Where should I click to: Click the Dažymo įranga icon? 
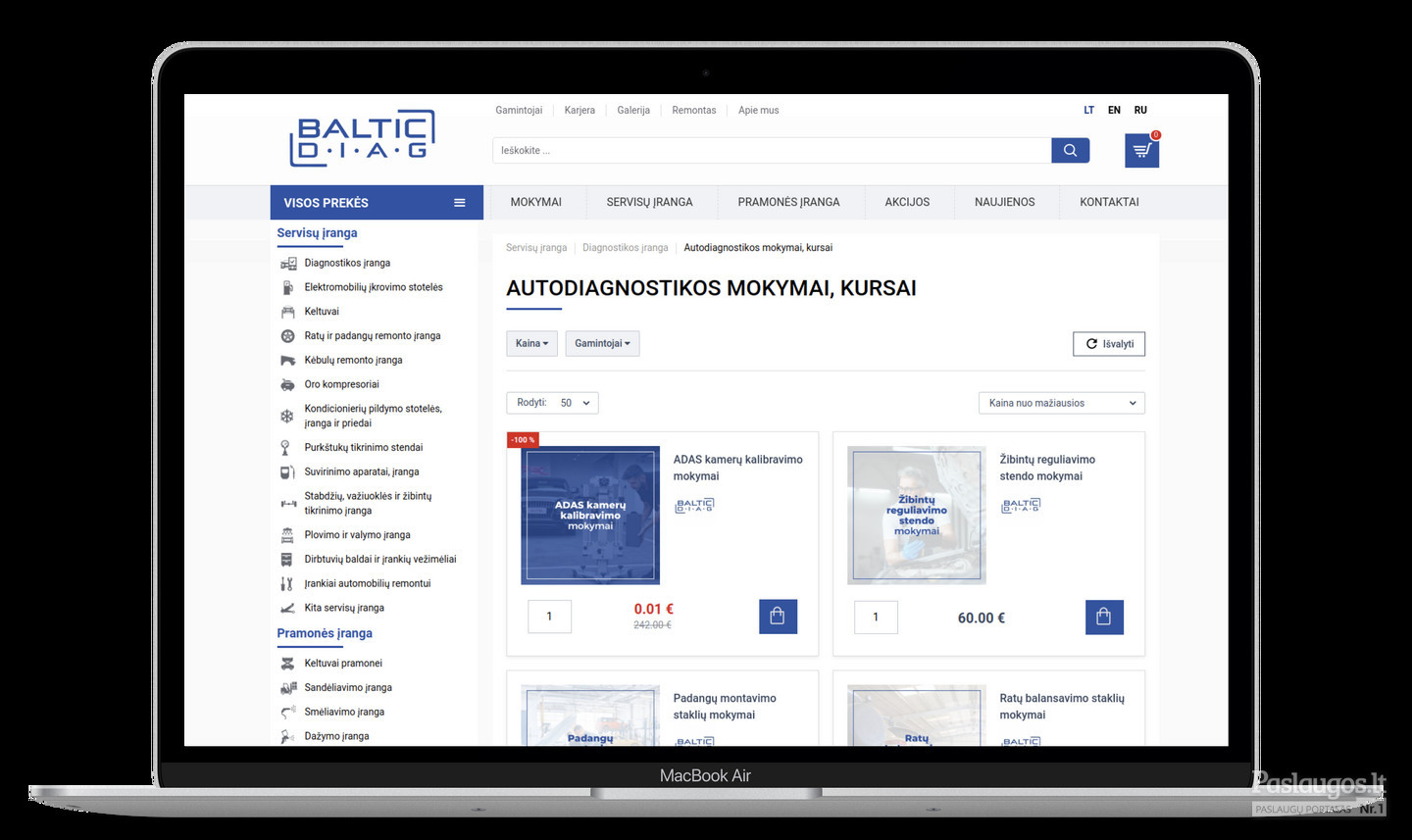pyautogui.click(x=287, y=736)
